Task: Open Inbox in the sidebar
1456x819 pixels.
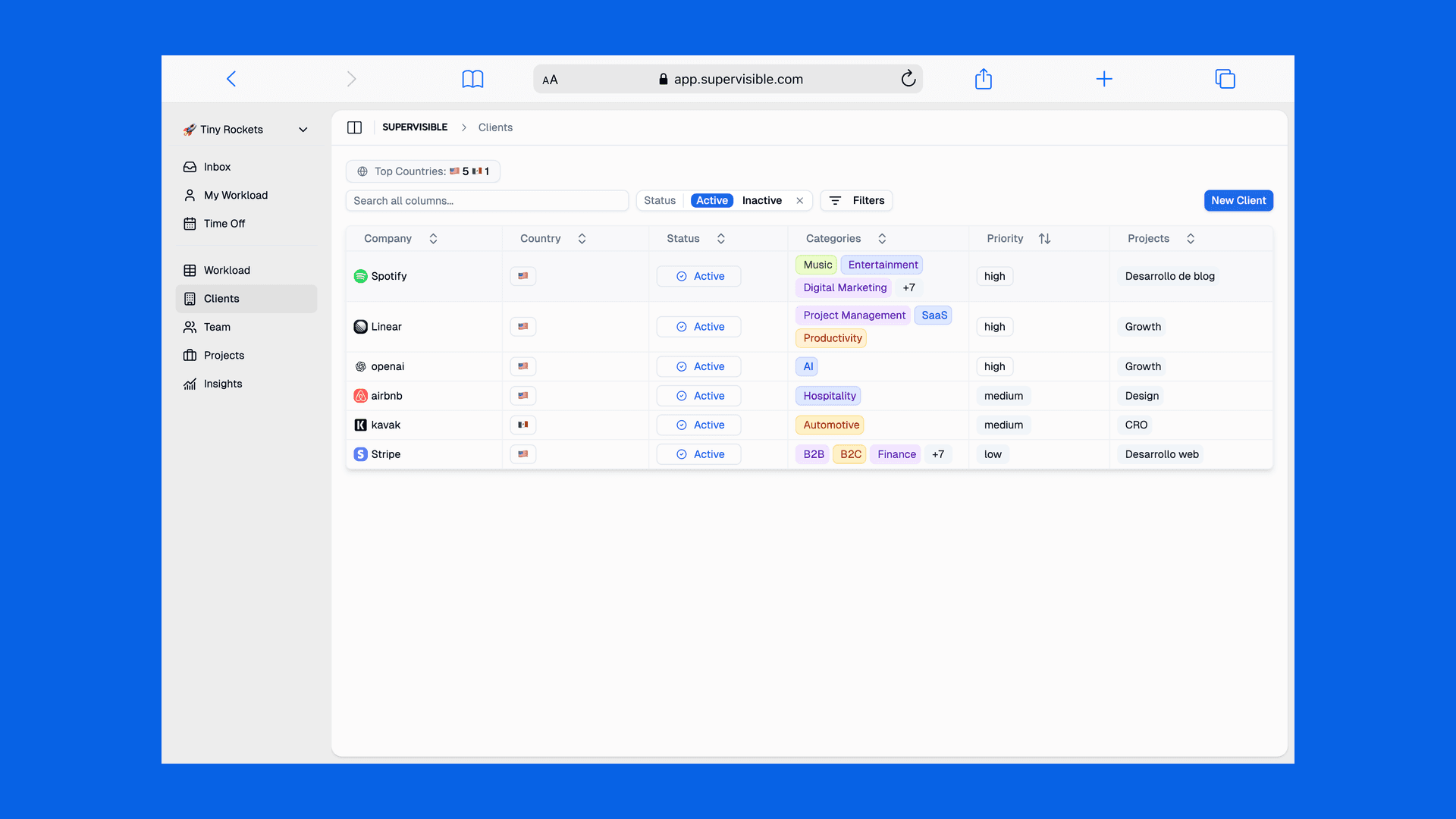Action: pos(246,167)
